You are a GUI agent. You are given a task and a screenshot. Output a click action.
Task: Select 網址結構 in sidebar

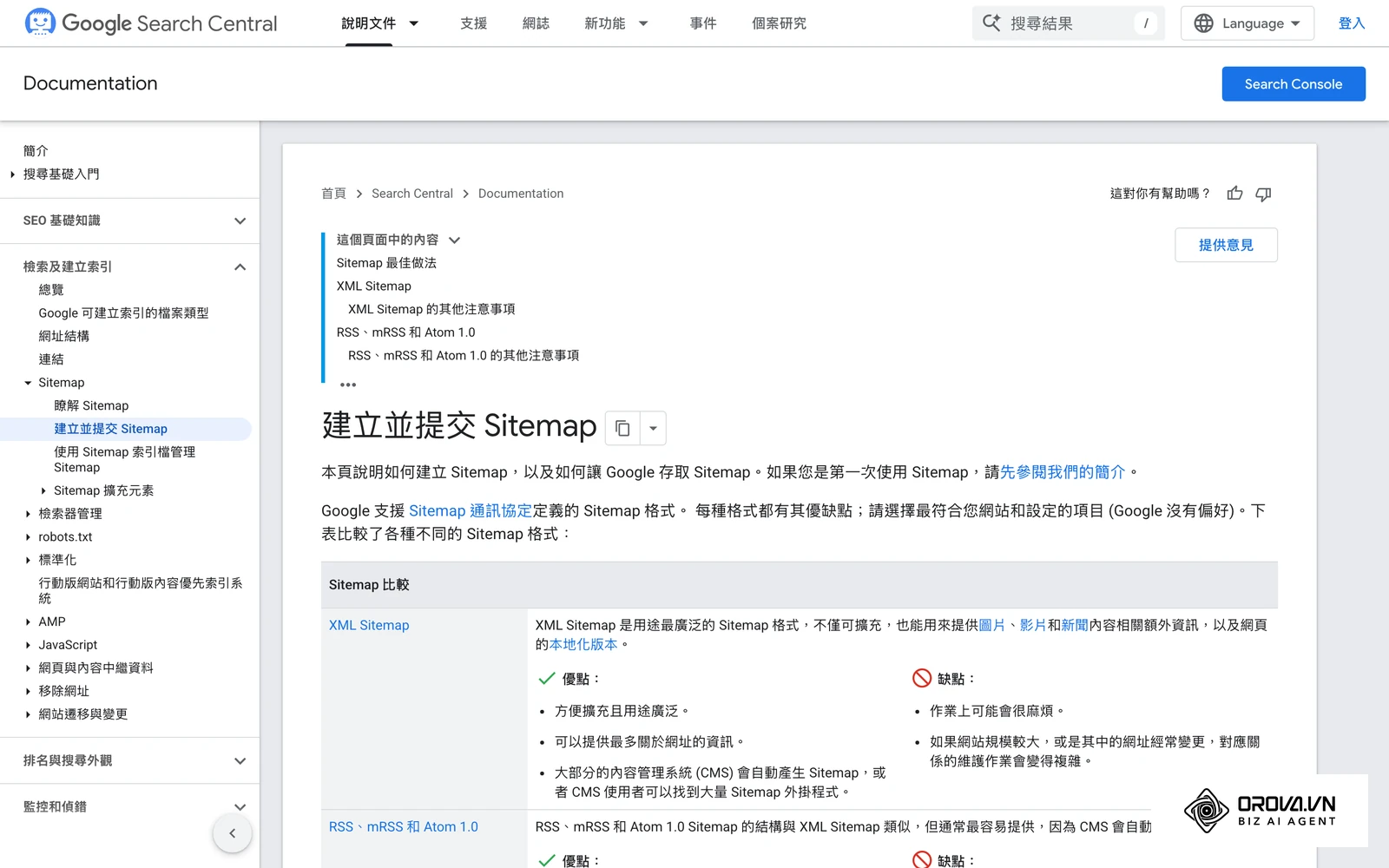(64, 336)
